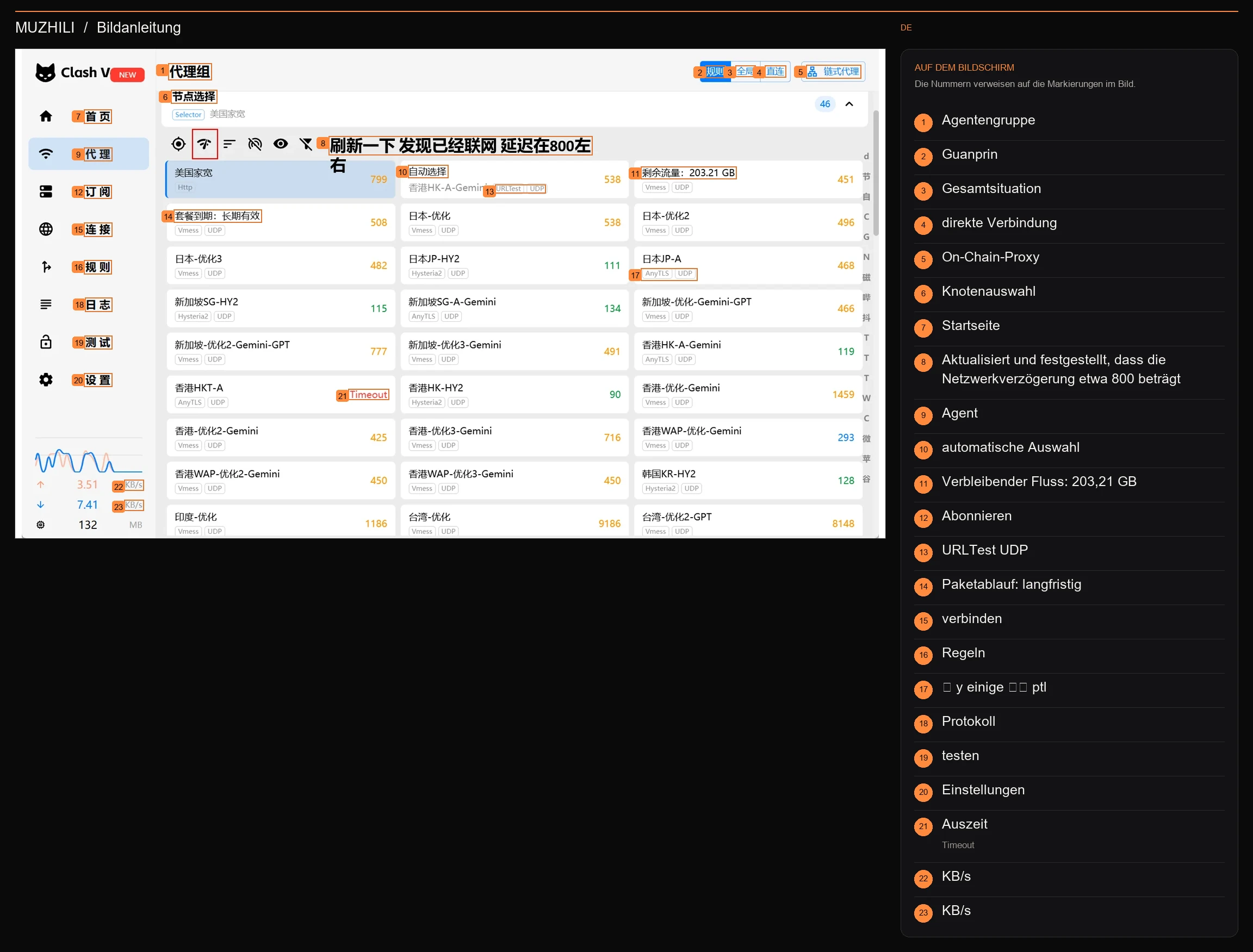The image size is (1253, 952).
Task: Click the crossed-out signal icon in the toolbar
Action: point(255,144)
